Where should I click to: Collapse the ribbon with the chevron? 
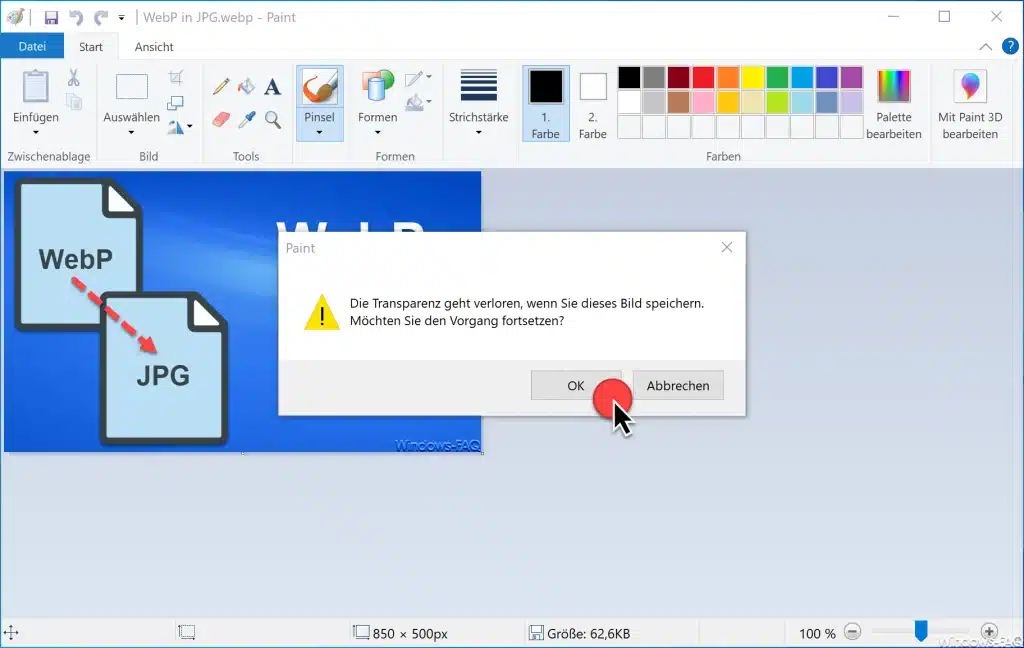pyautogui.click(x=985, y=47)
